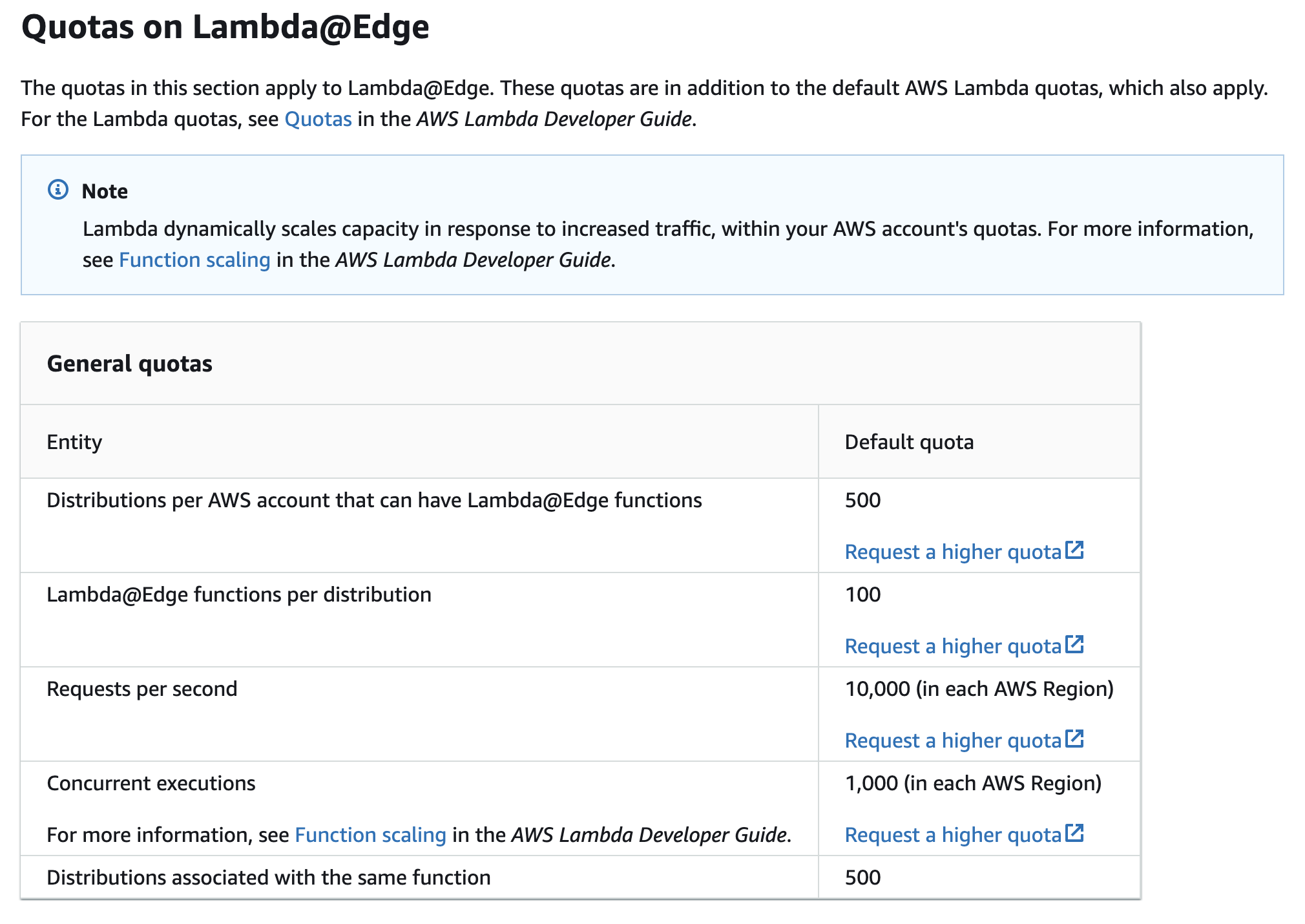Open Function scaling link in Concurrent executions row
This screenshot has width=1305, height=924.
[370, 835]
